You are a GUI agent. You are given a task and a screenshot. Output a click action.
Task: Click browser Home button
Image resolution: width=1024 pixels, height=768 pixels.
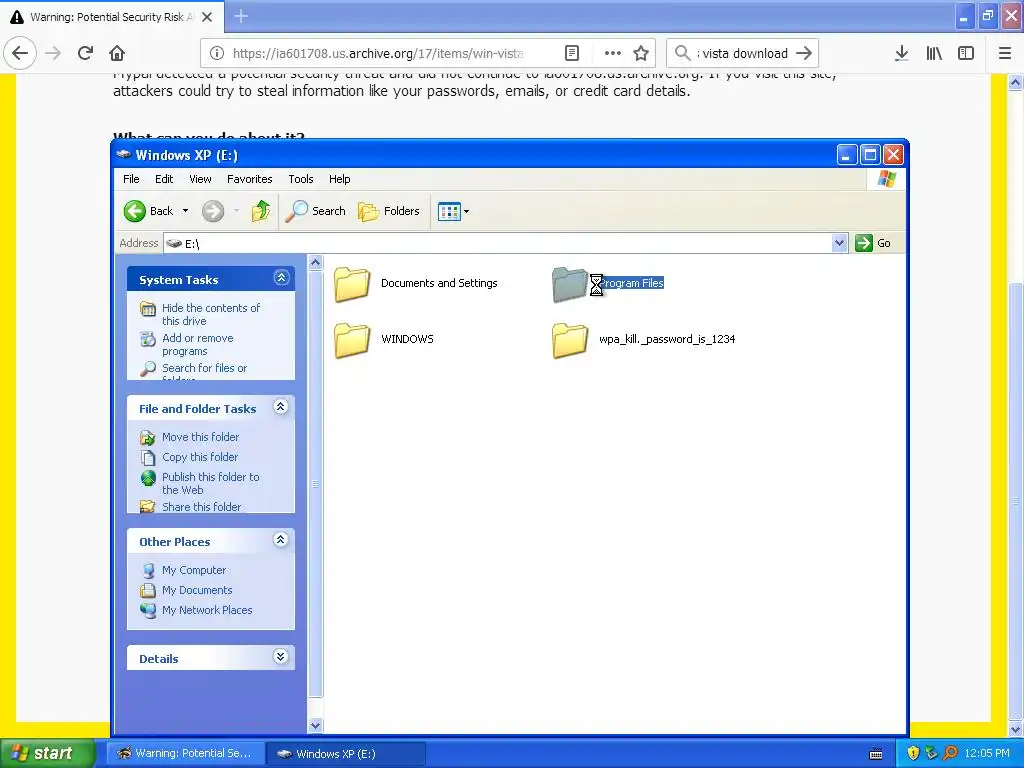[117, 54]
